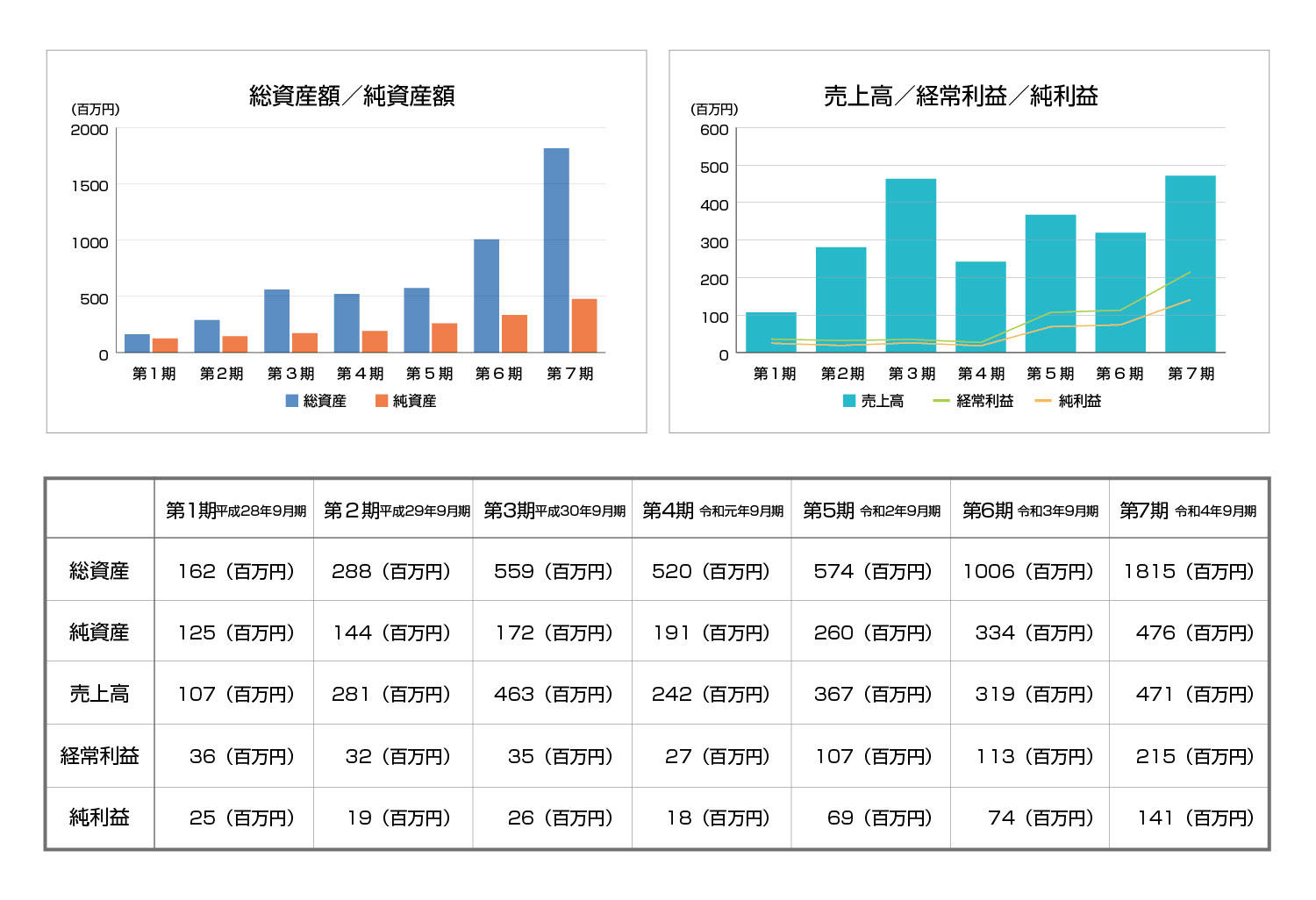
Task: Click the teal 第5期 sales bar
Action: click(1051, 283)
